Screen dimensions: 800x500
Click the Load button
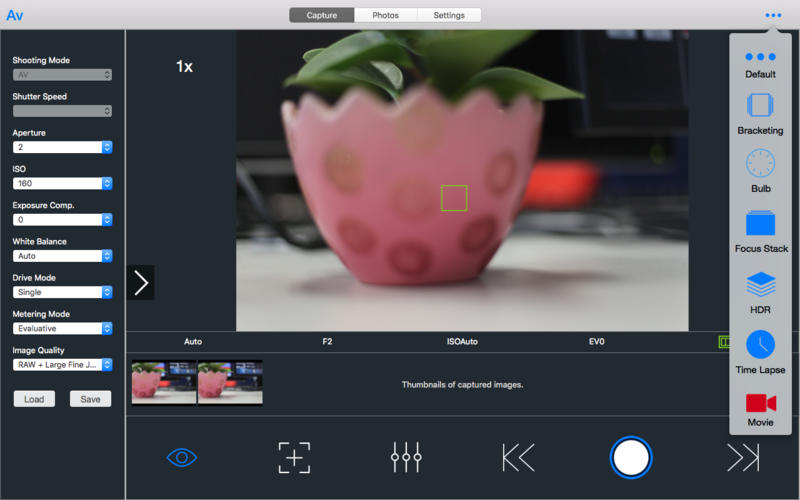pos(34,399)
